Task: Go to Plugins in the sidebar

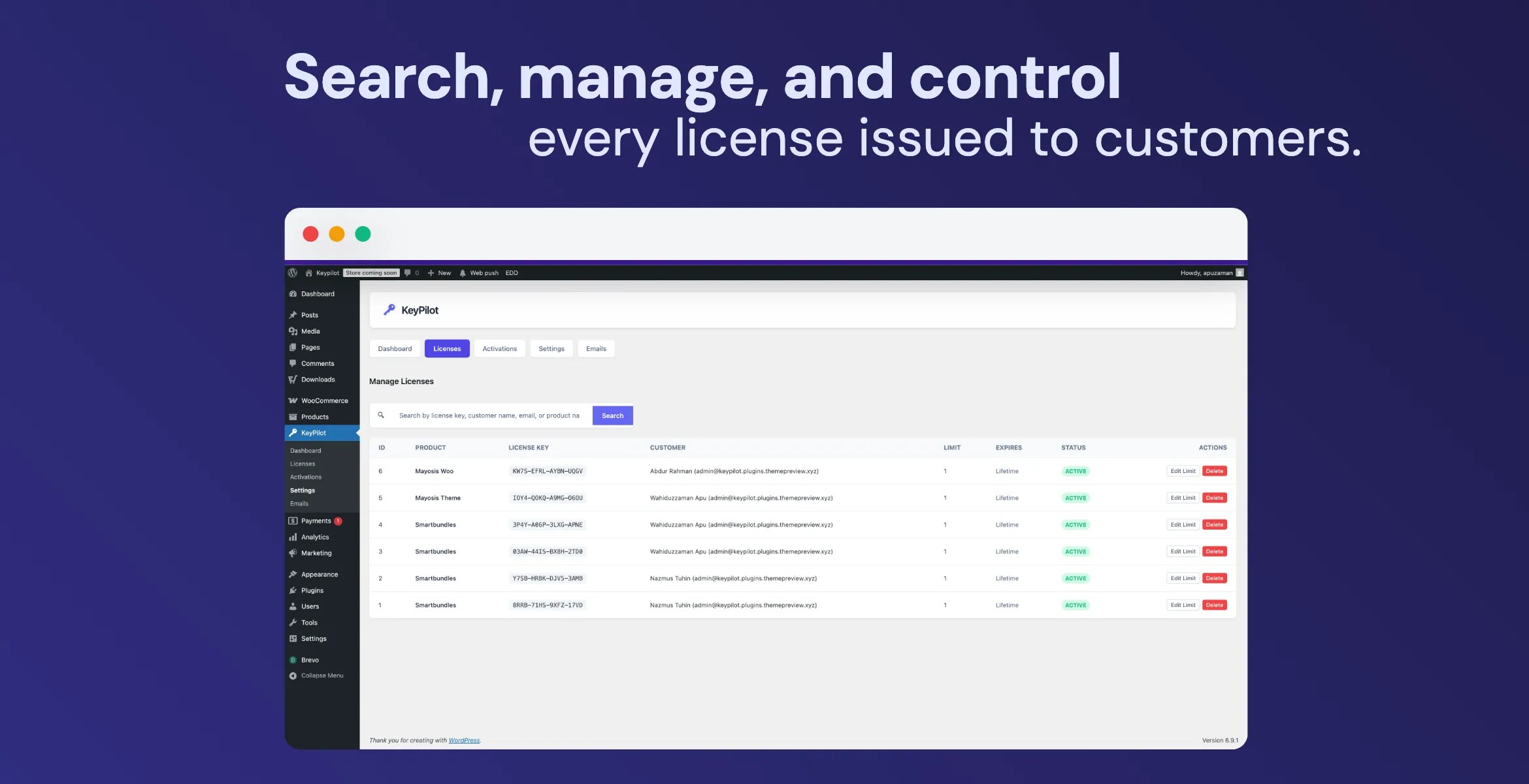Action: [x=312, y=591]
